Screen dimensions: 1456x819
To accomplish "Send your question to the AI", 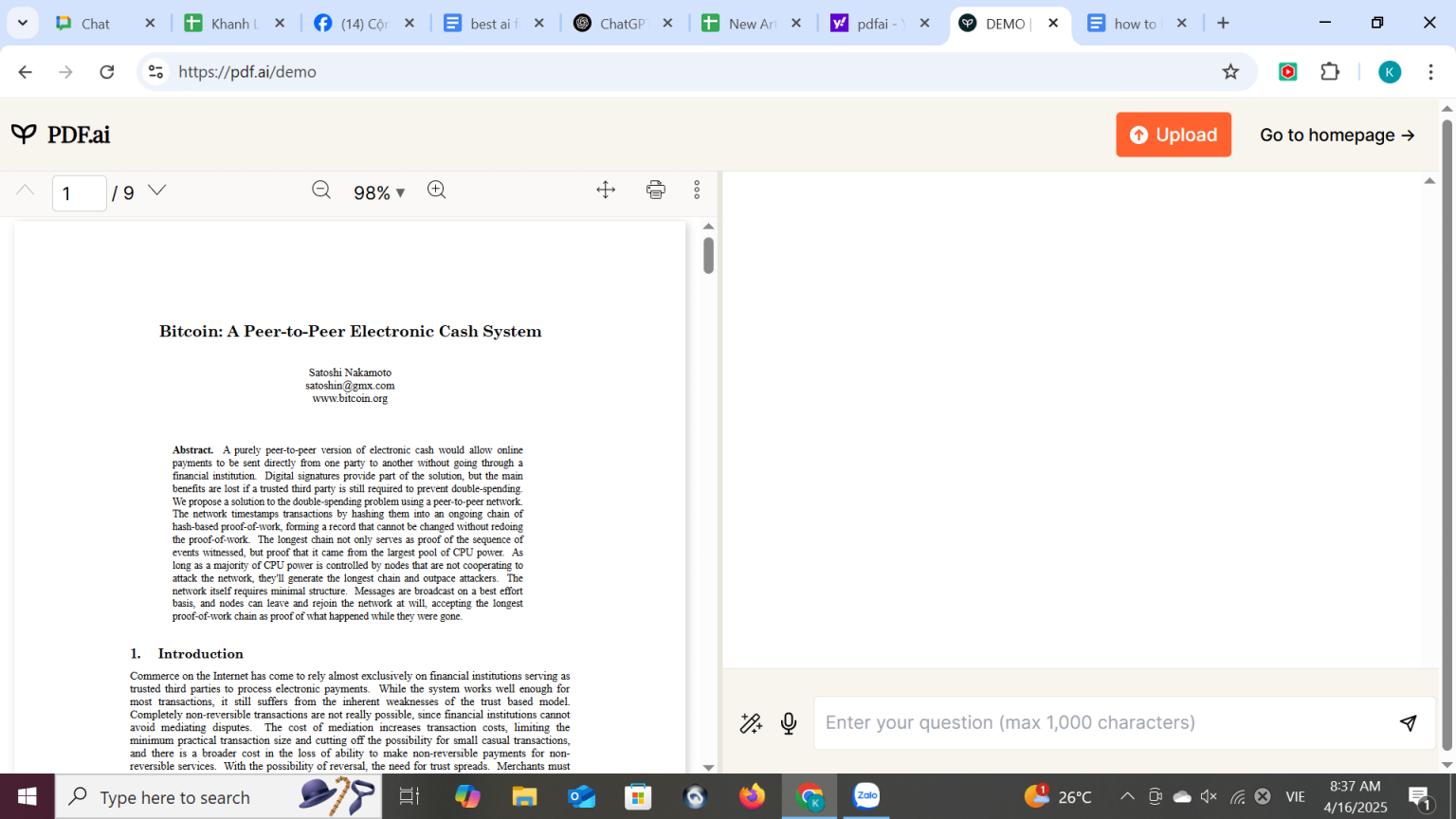I will [x=1409, y=722].
